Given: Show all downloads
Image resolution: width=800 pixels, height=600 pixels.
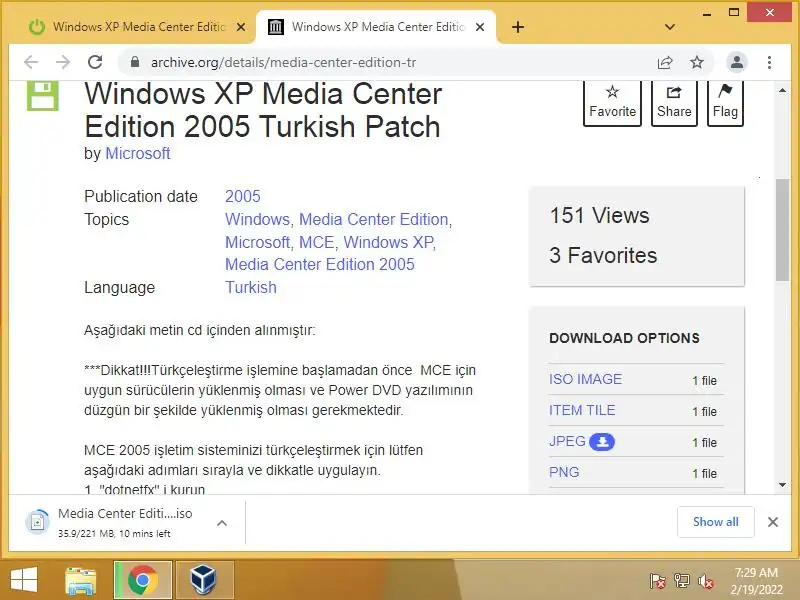Looking at the screenshot, I should coord(715,522).
